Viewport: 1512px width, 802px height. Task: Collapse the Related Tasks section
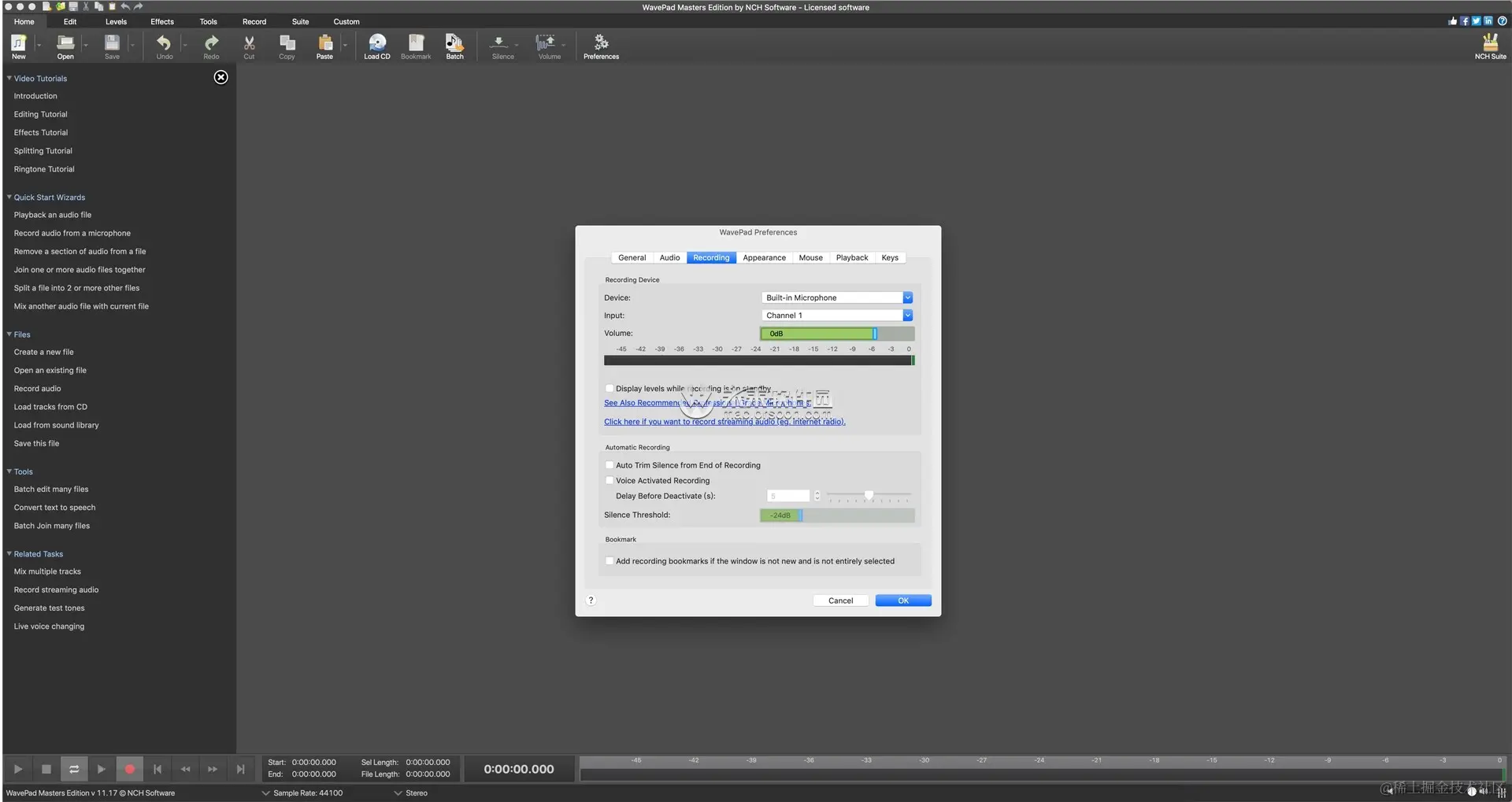(9, 554)
